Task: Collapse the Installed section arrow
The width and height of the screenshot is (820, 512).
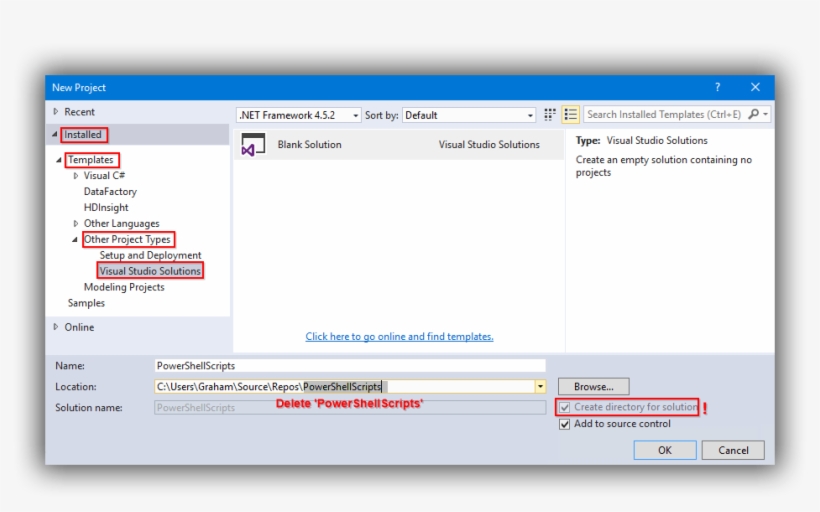Action: [55, 134]
